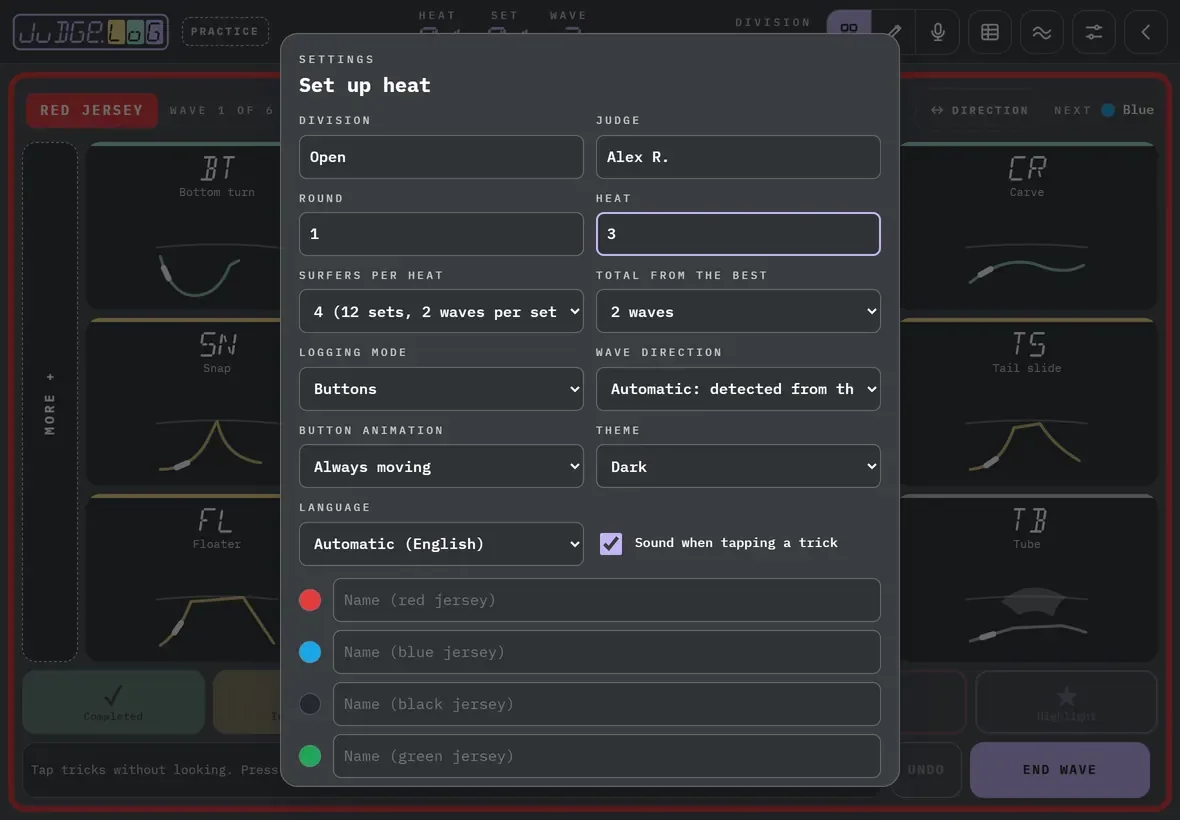This screenshot has width=1180, height=820.
Task: Open the Button animation dropdown
Action: point(441,466)
